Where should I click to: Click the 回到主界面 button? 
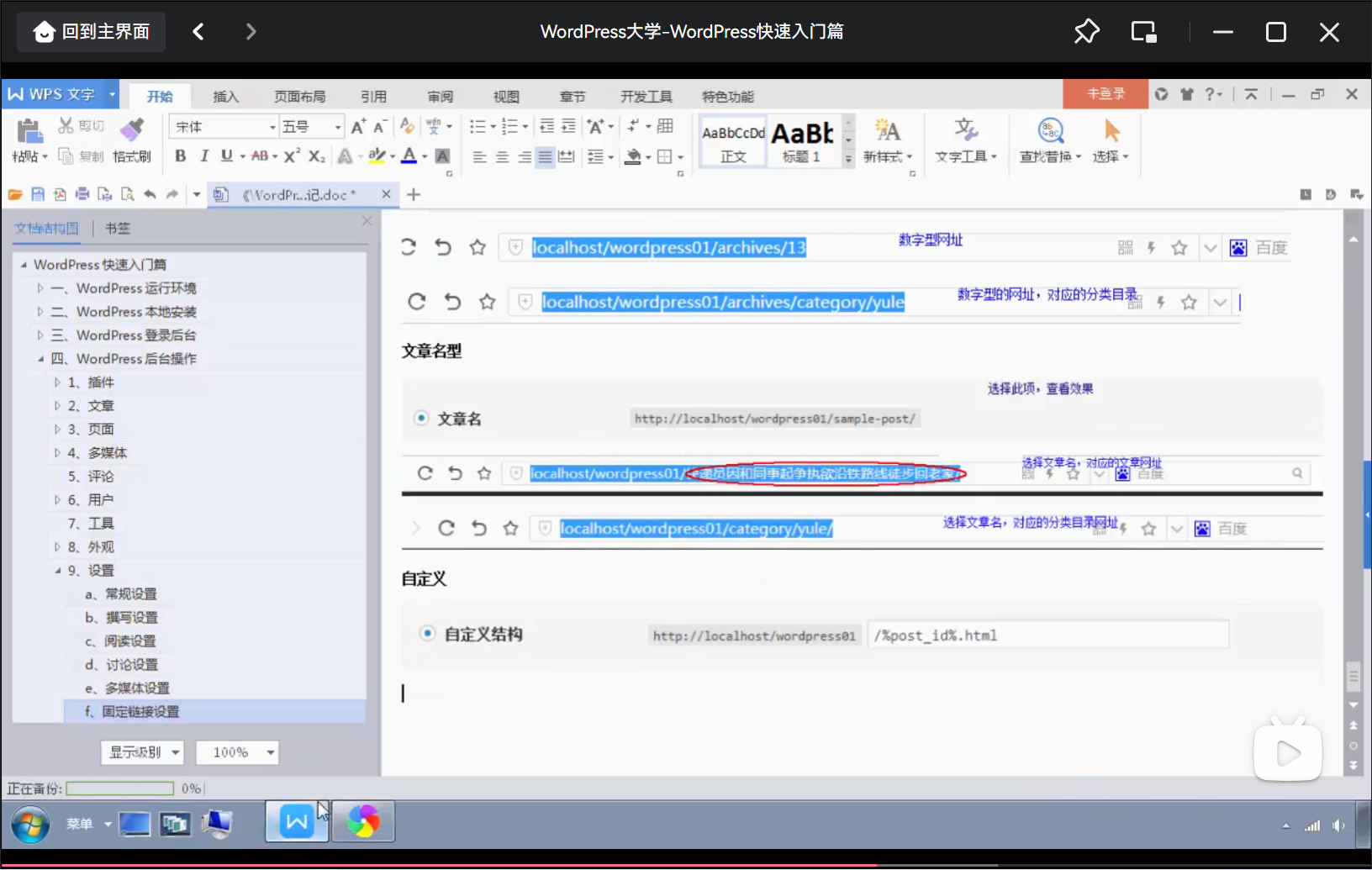pos(92,32)
